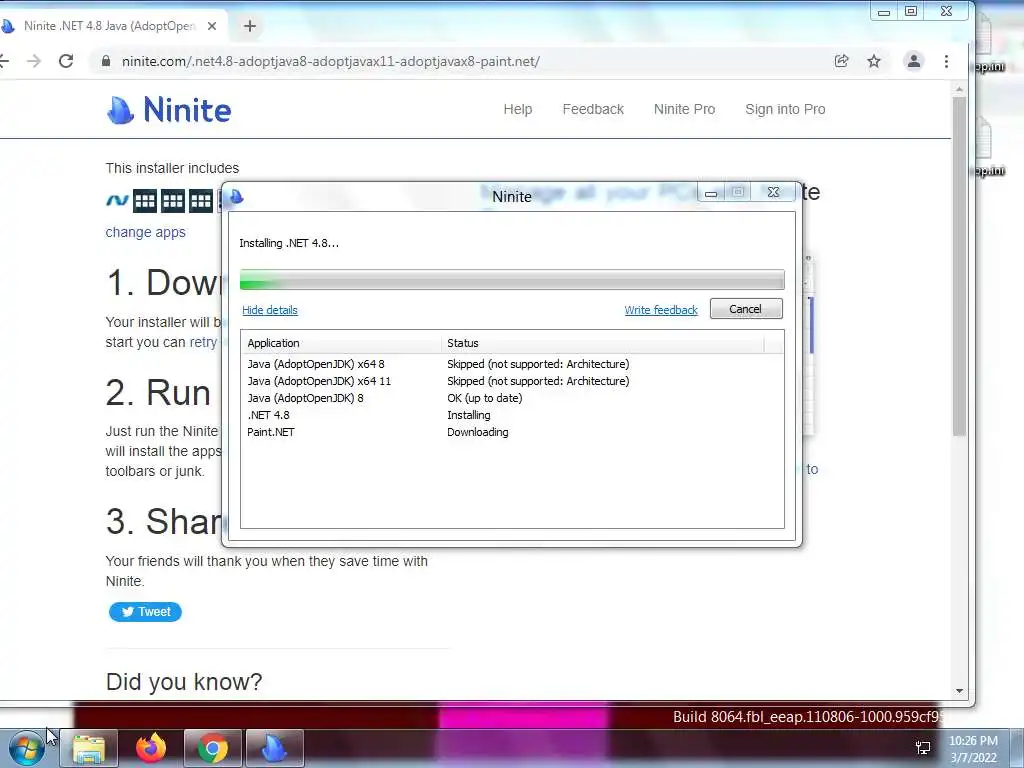Select the Paint.NET row

click(512, 432)
